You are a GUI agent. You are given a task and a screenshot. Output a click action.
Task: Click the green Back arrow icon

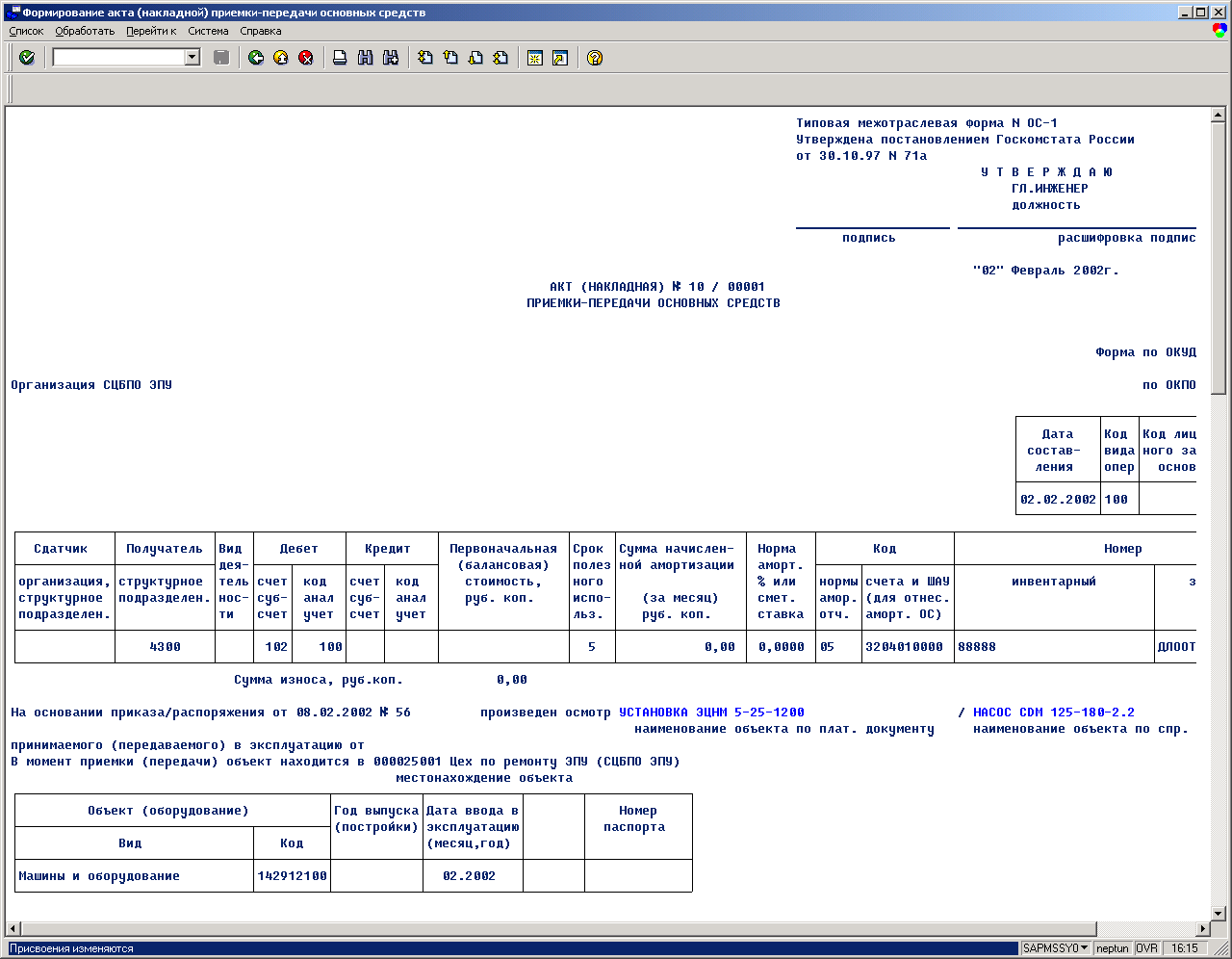[256, 58]
